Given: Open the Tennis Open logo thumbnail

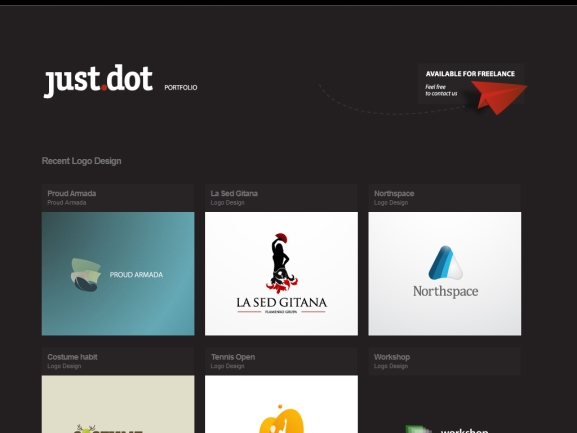Looking at the screenshot, I should point(282,404).
